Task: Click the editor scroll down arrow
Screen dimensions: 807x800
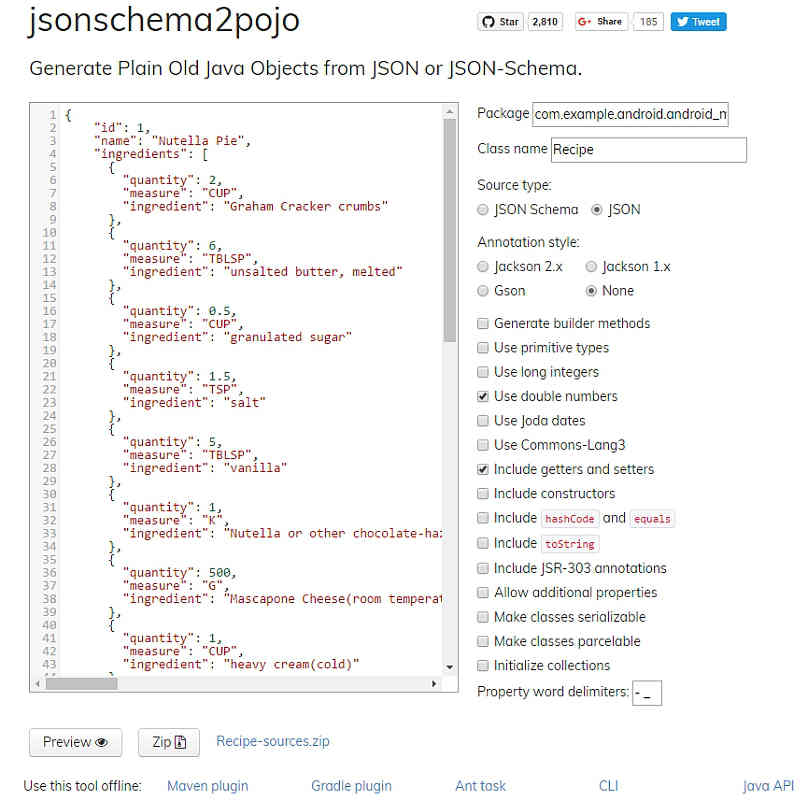Action: (449, 667)
